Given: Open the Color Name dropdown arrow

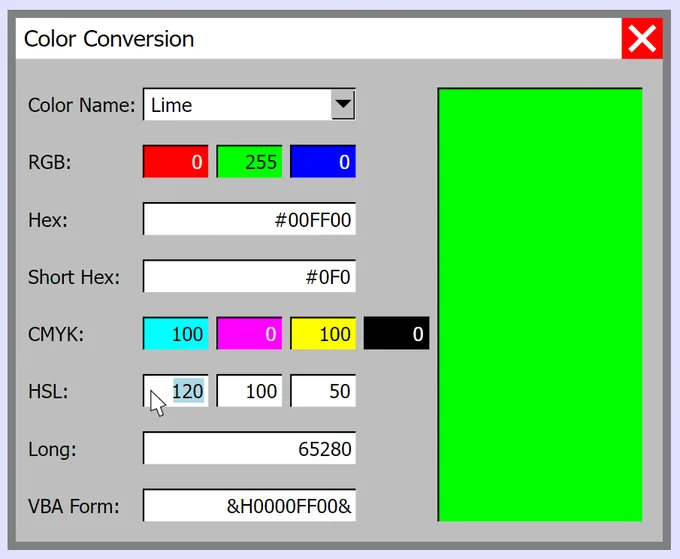Looking at the screenshot, I should tap(343, 105).
